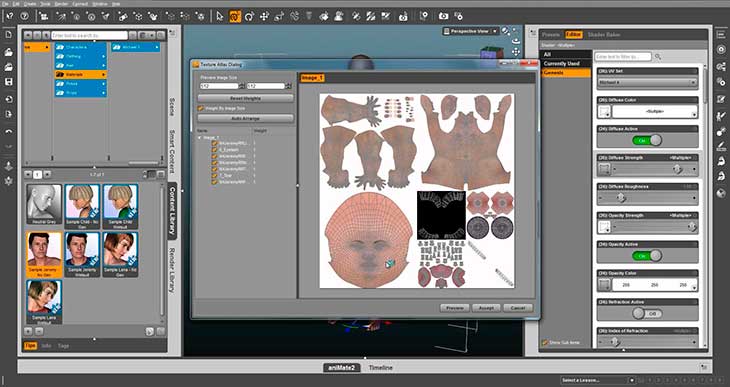Viewport: 730px width, 387px height.
Task: Collapse the Image_1 tree node
Action: [200, 138]
